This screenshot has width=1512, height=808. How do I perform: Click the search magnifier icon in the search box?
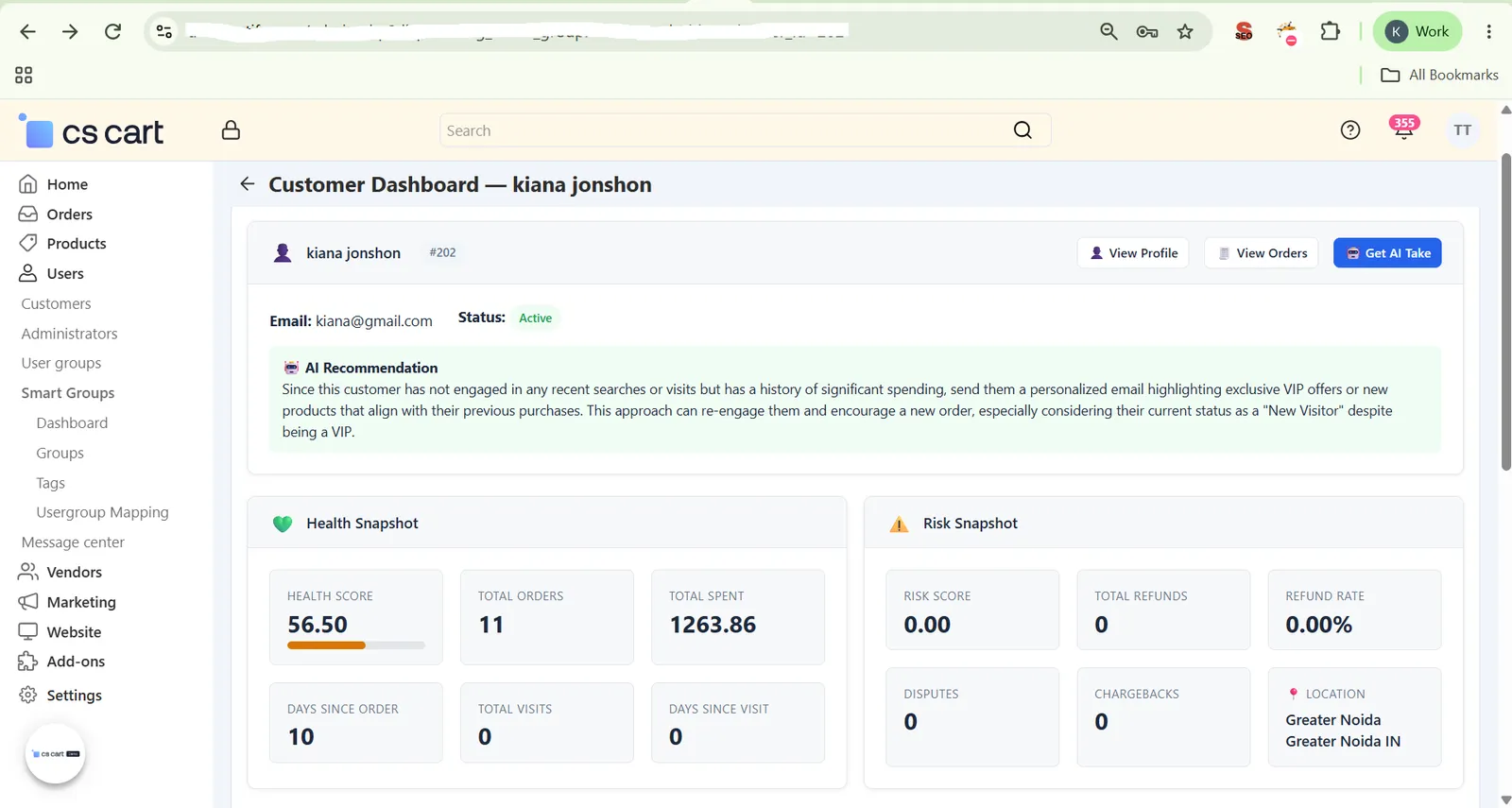(1022, 130)
